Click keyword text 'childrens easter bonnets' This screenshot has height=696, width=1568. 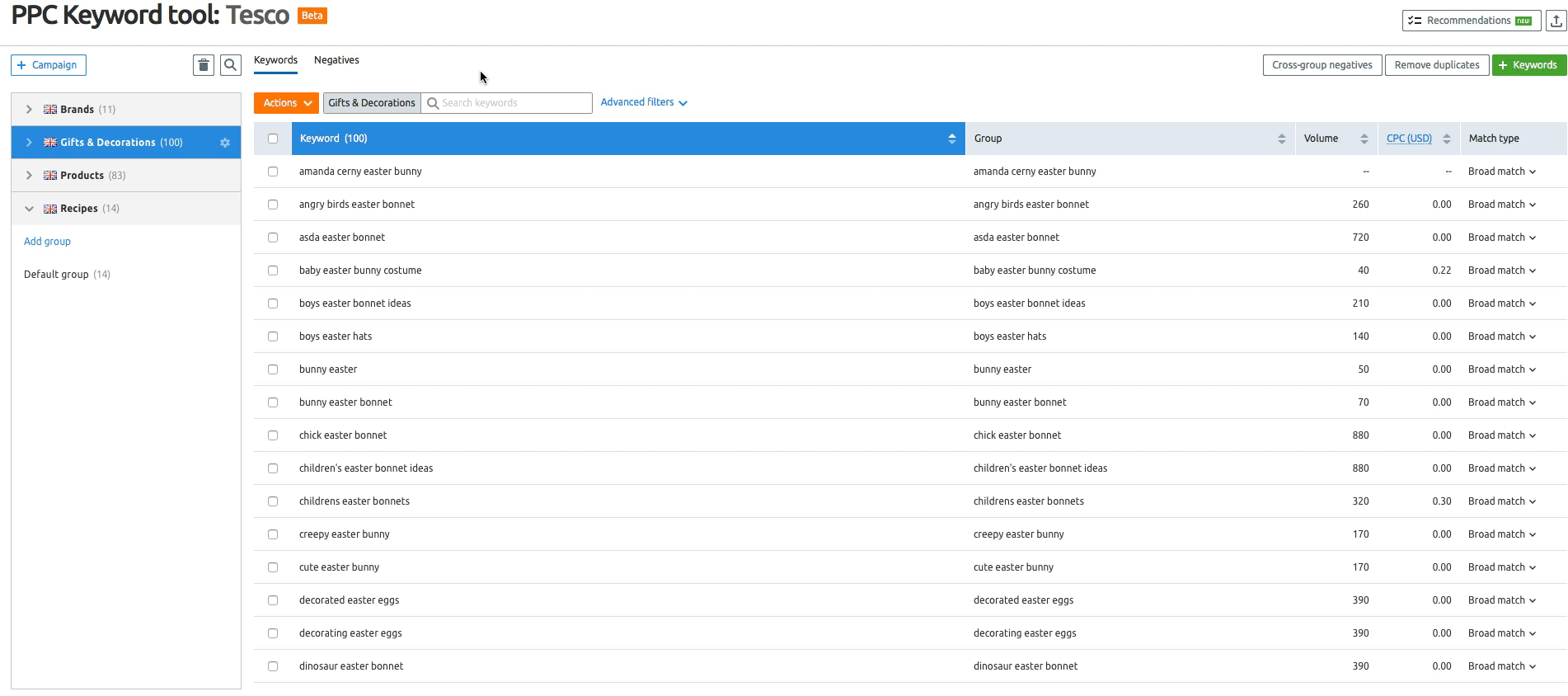click(354, 501)
